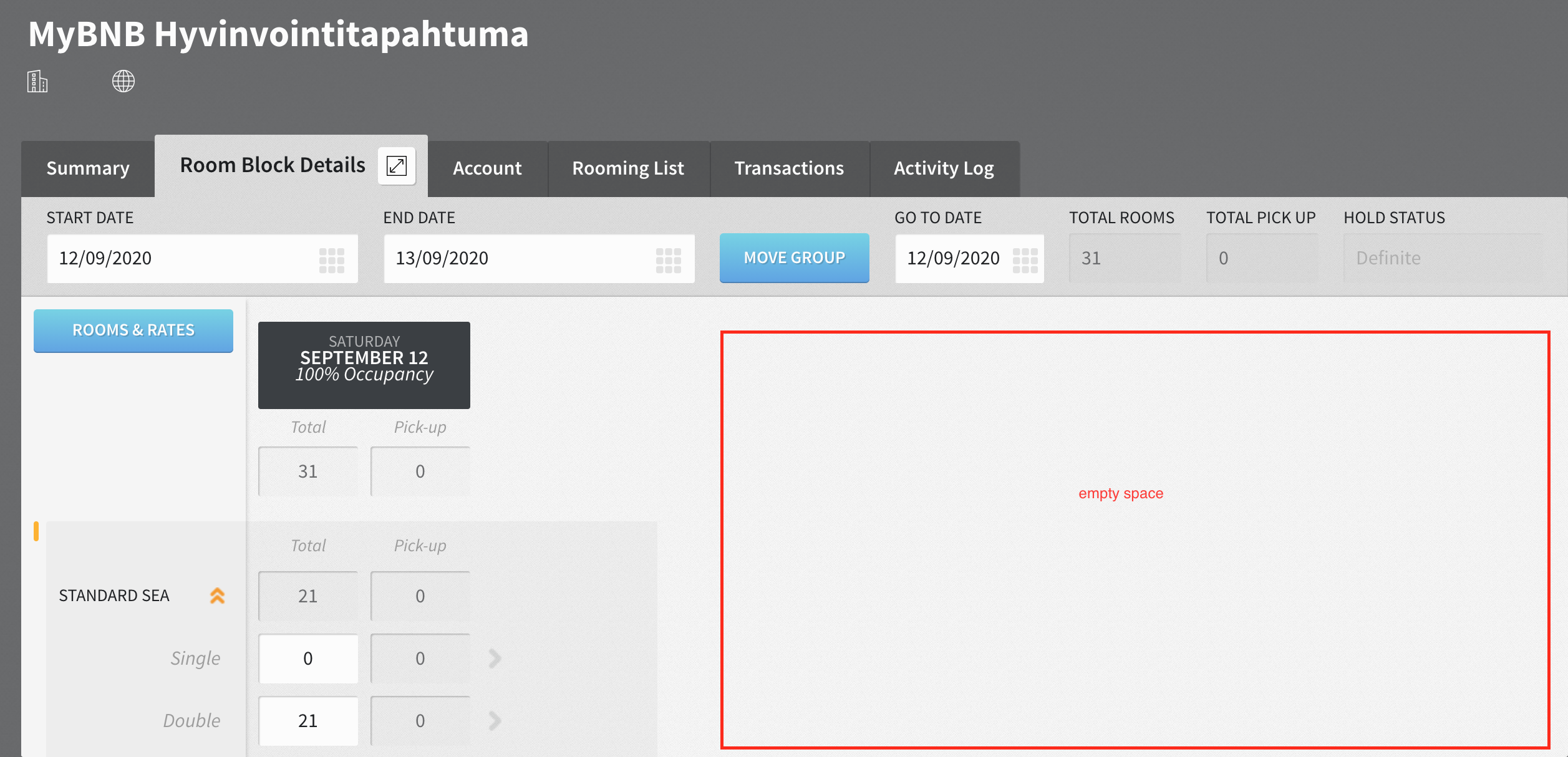Click the Double total rooms field
This screenshot has height=757, width=1568.
(x=308, y=721)
